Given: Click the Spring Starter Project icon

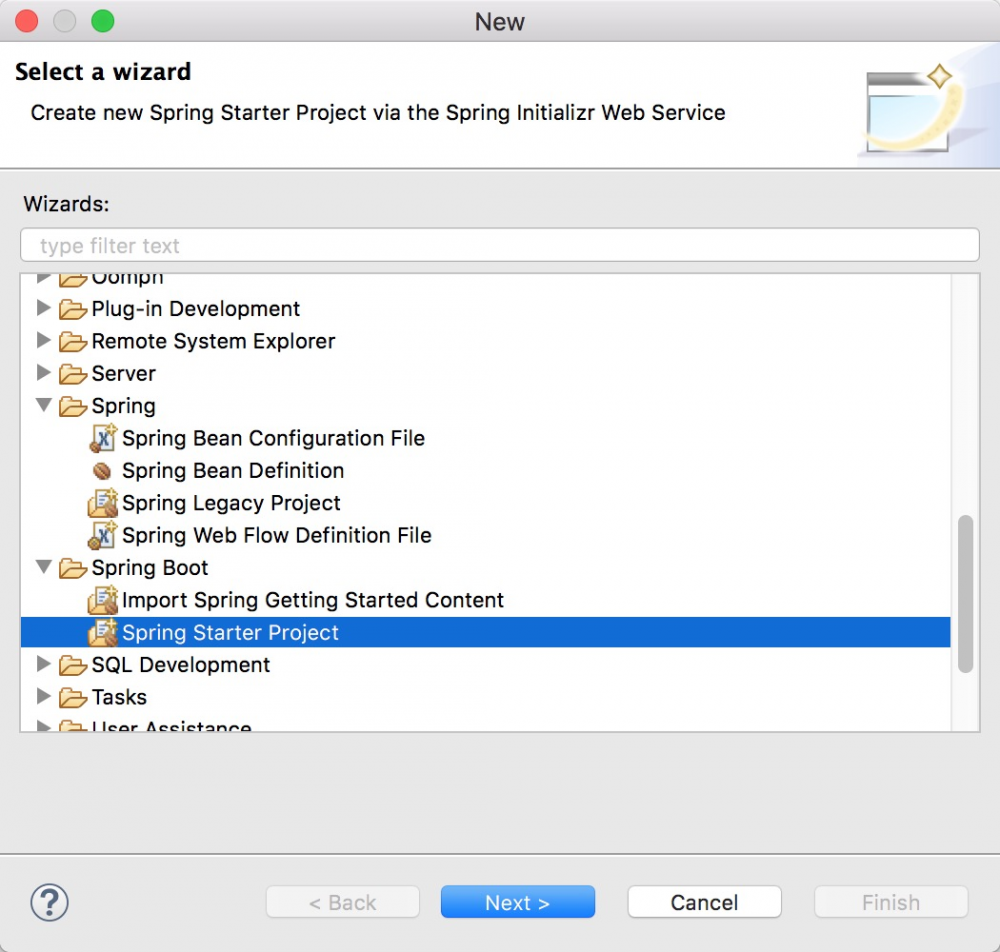Looking at the screenshot, I should coord(102,633).
